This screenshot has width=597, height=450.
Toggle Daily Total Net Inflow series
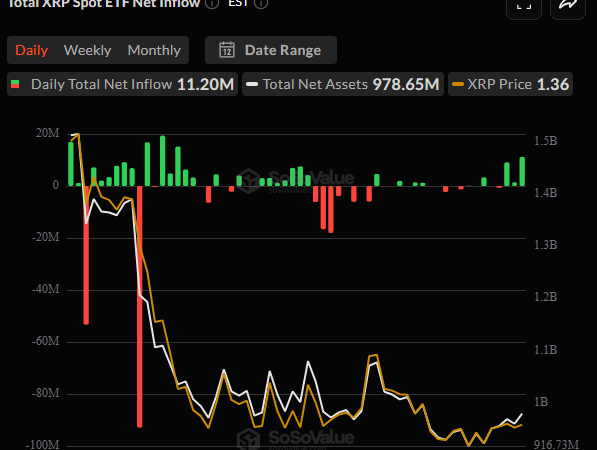[122, 84]
